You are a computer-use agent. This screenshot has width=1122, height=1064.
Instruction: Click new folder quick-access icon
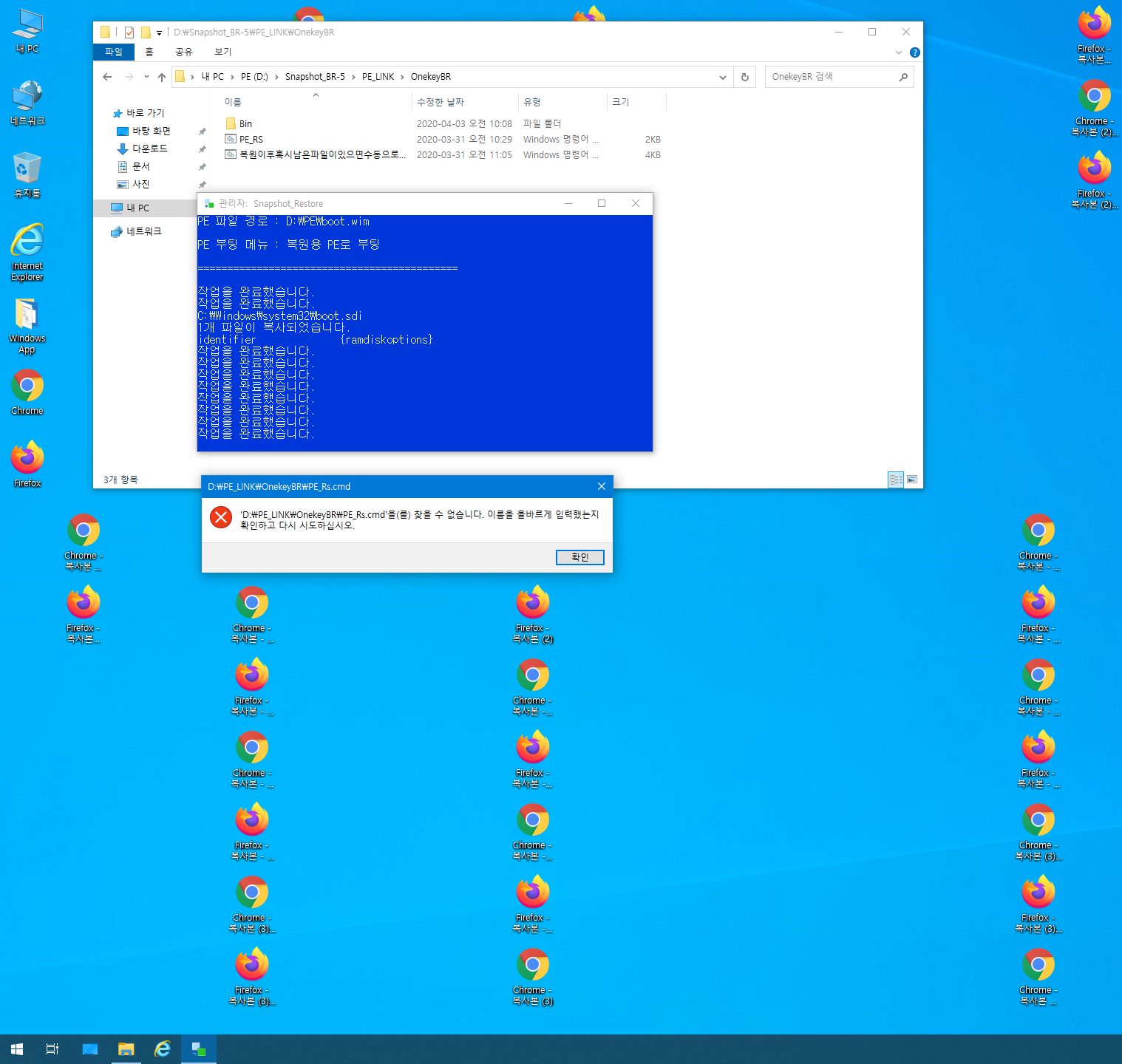coord(146,33)
